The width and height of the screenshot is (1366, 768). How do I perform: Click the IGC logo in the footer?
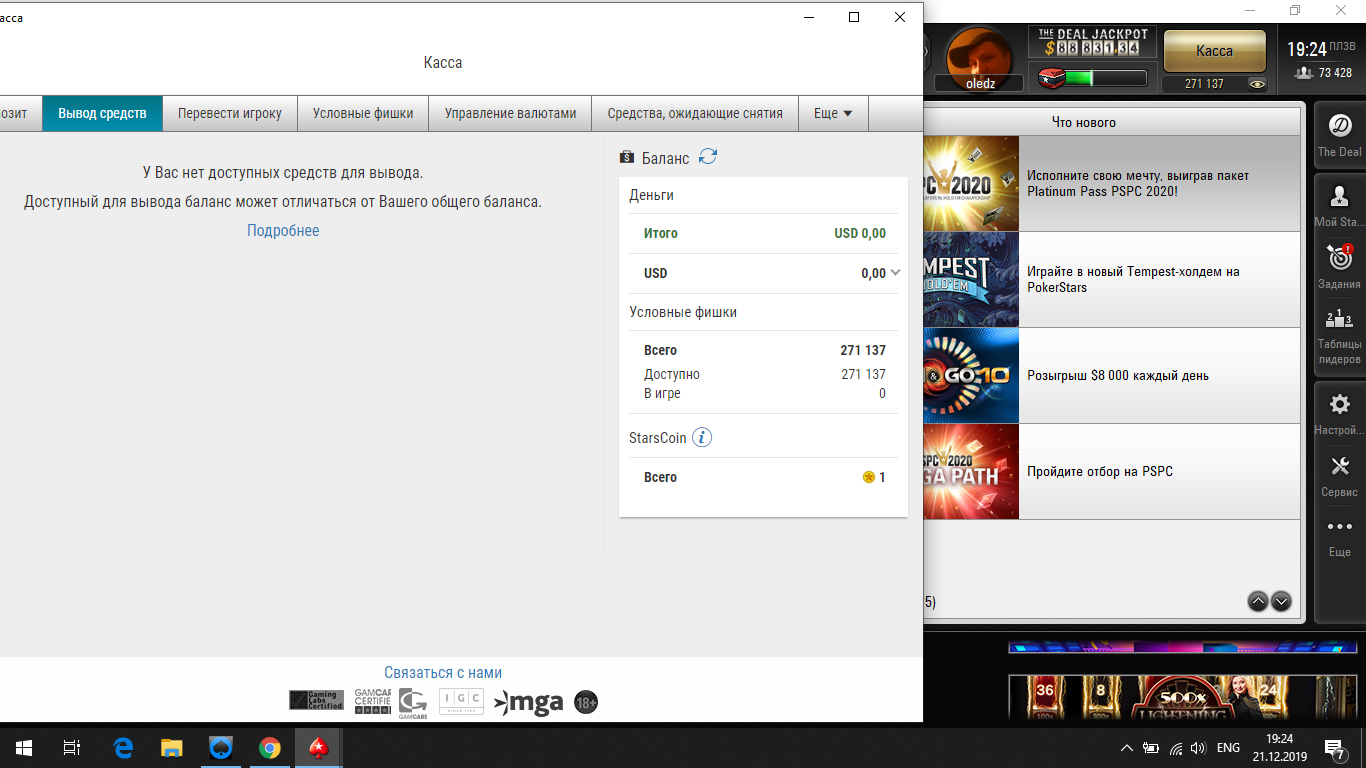pos(461,701)
